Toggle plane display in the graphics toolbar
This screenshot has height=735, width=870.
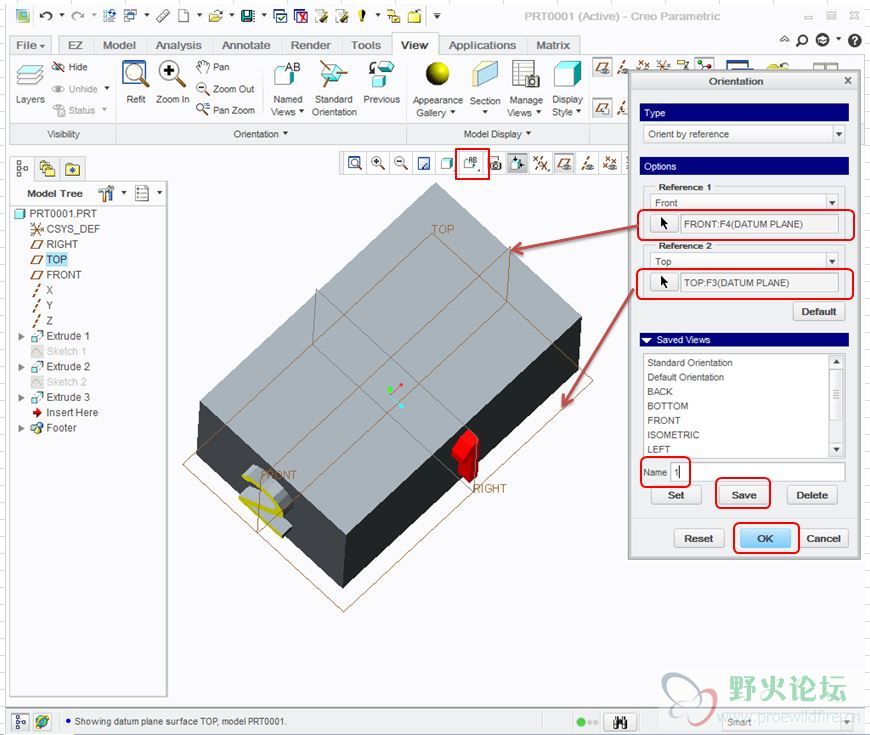pyautogui.click(x=564, y=163)
